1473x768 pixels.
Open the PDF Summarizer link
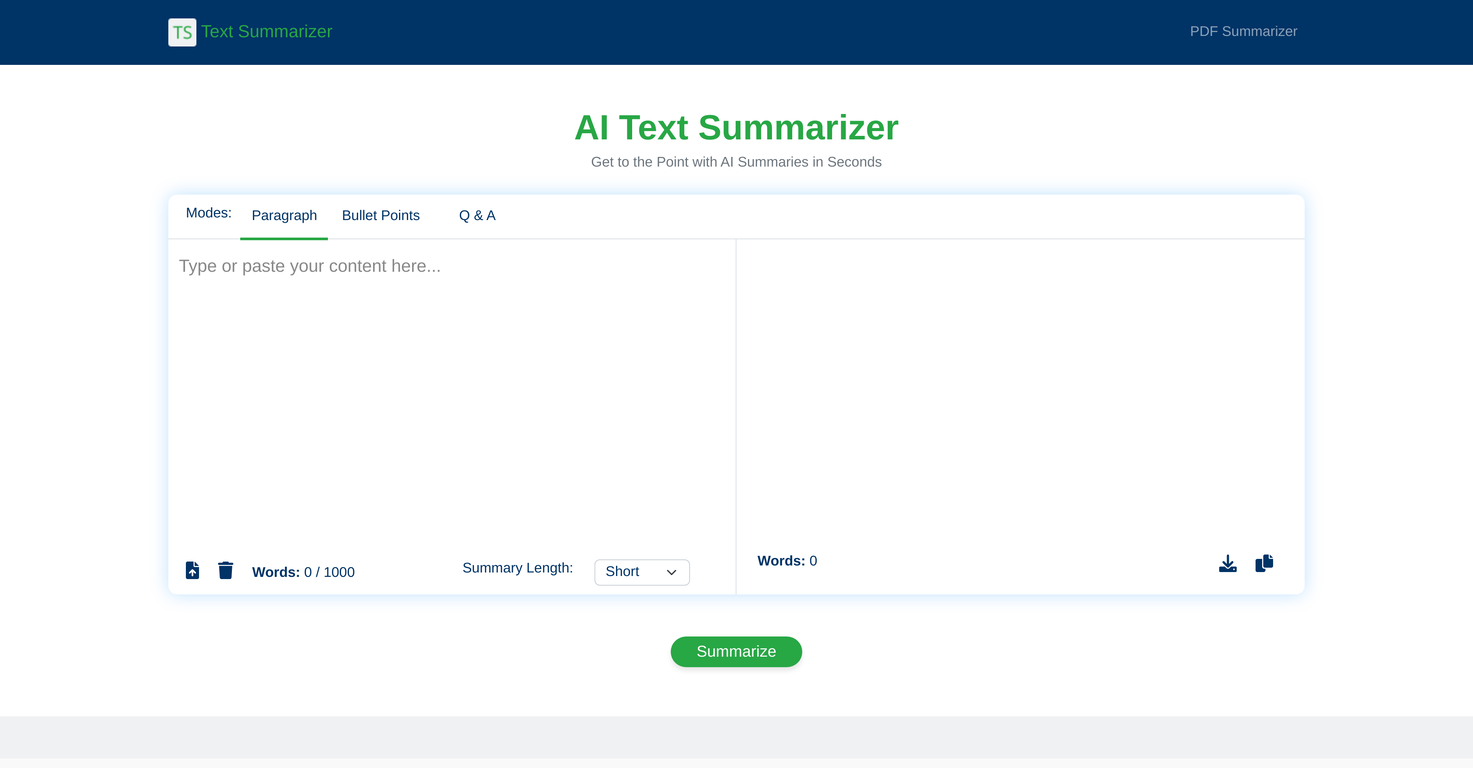1243,32
